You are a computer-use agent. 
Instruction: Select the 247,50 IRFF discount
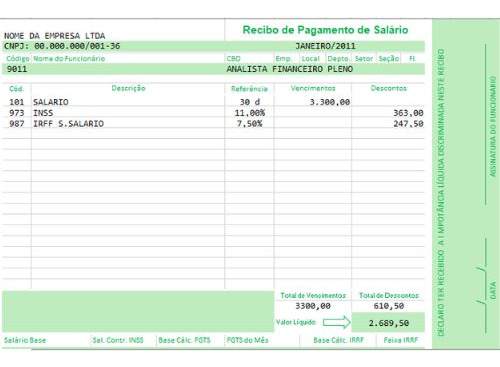408,124
